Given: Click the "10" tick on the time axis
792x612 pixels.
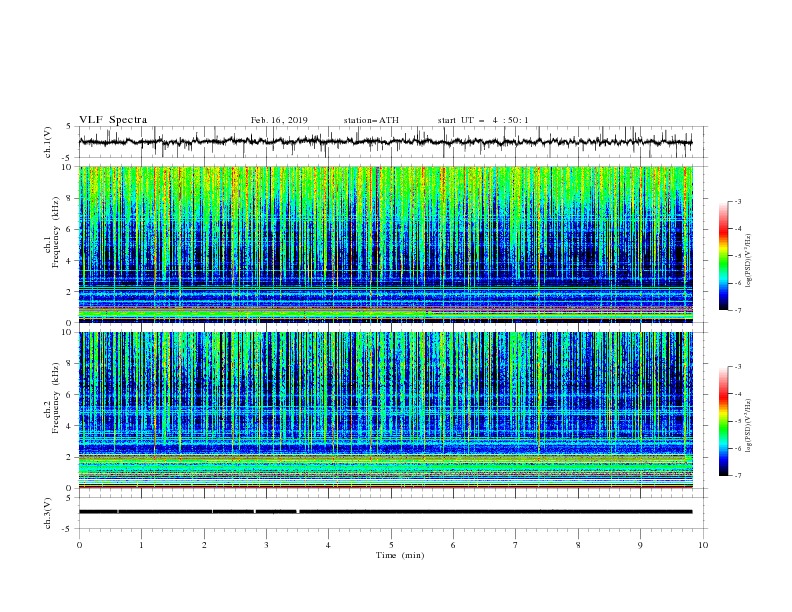Looking at the screenshot, I should click(703, 545).
